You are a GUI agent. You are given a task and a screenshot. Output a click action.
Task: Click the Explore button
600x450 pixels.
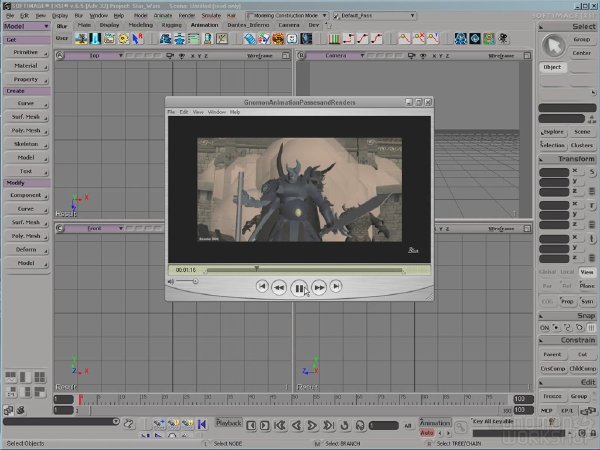point(553,132)
